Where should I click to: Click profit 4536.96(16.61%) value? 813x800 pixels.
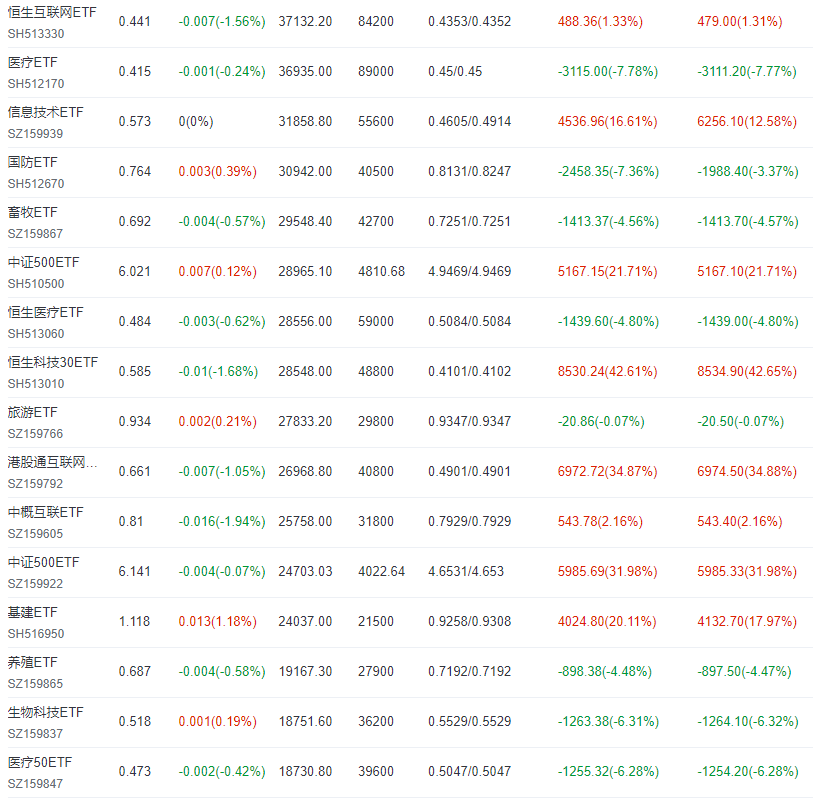pyautogui.click(x=607, y=122)
